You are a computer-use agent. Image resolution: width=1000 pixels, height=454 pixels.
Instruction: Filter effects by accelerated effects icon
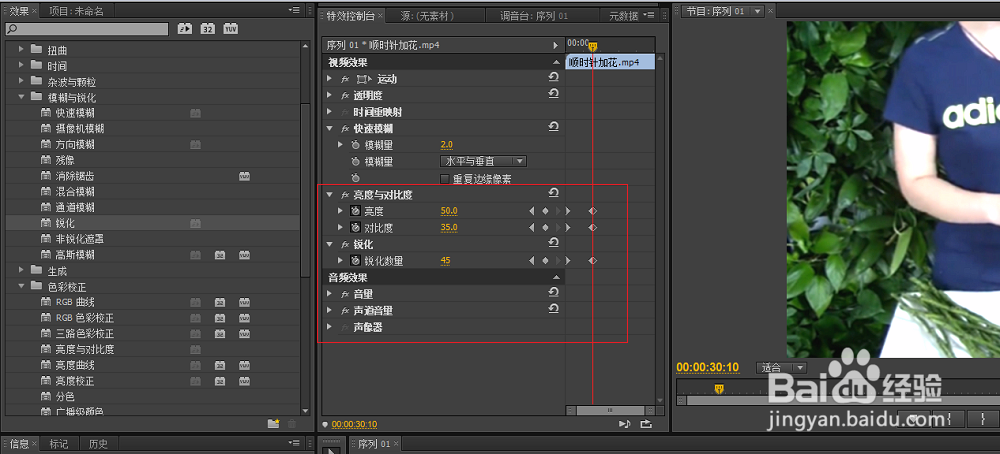[x=185, y=29]
